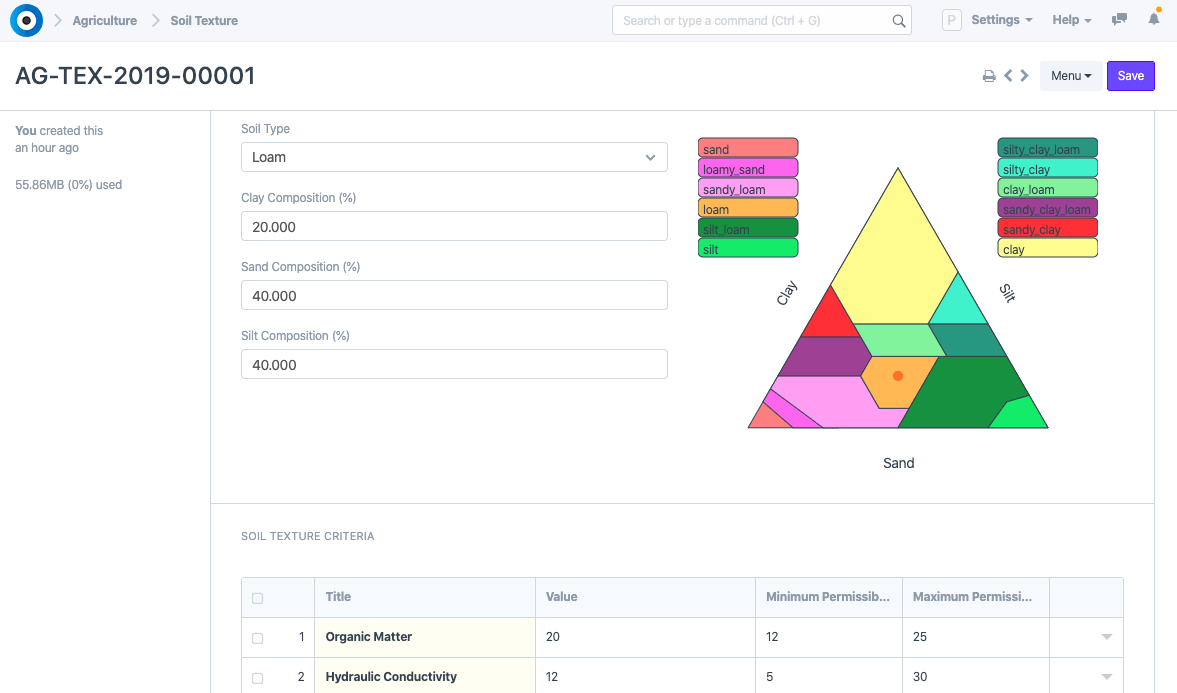1177x693 pixels.
Task: Open the Soil Type dropdown
Action: 454,157
